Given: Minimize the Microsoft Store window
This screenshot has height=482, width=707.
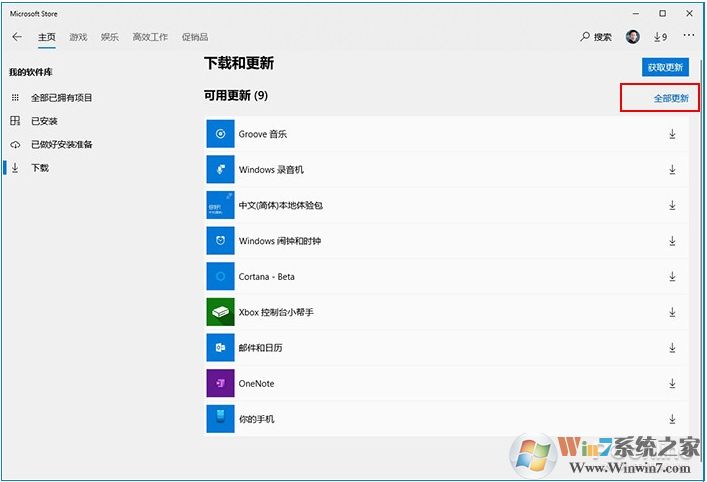Looking at the screenshot, I should pyautogui.click(x=635, y=14).
